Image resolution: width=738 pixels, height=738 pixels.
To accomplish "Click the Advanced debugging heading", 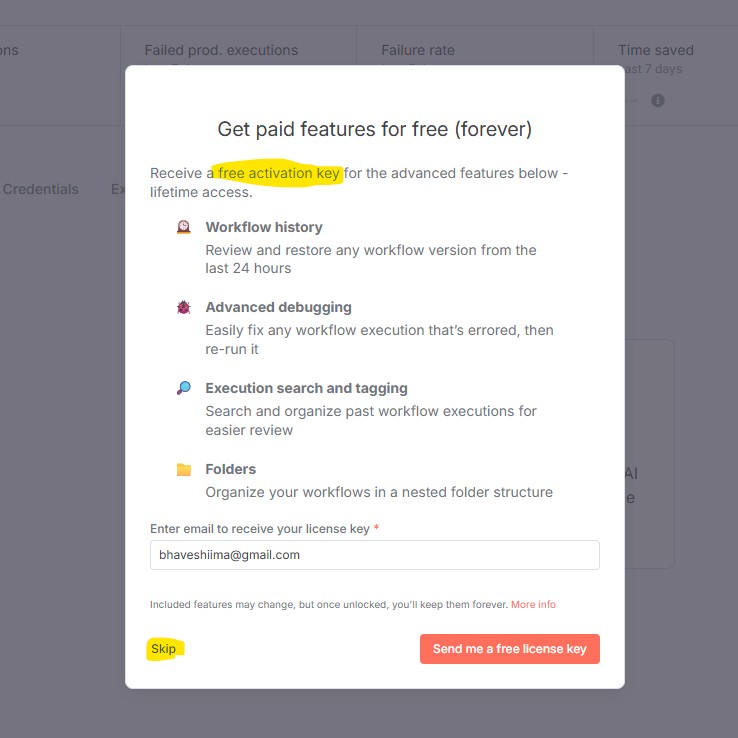I will click(x=278, y=307).
